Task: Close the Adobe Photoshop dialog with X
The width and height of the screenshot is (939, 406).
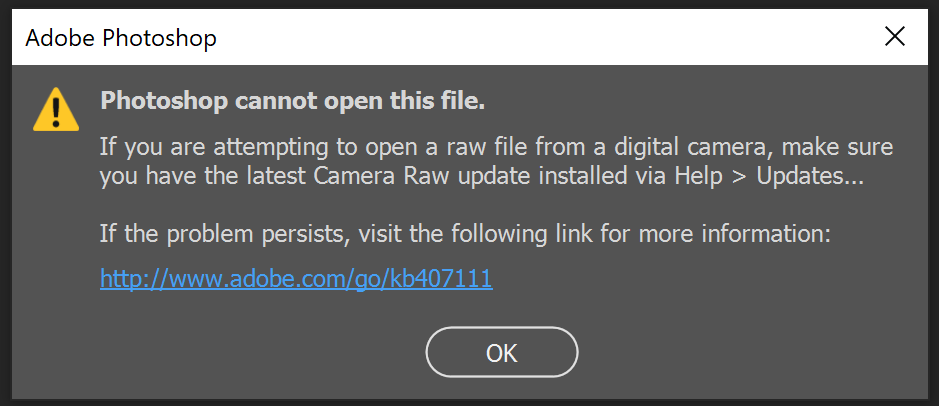Action: pos(895,38)
